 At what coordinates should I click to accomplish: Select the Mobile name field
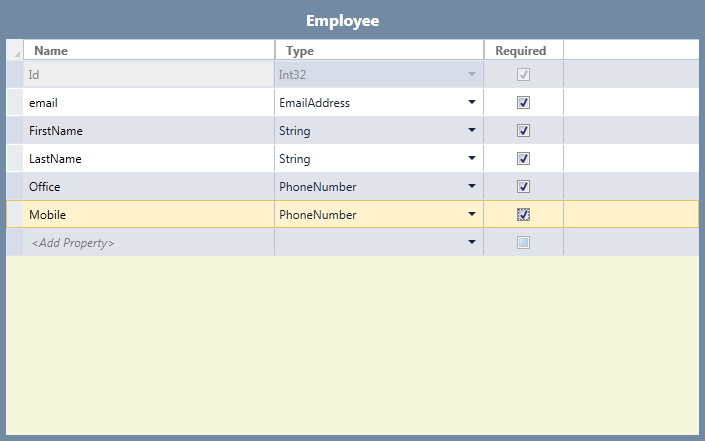(148, 214)
